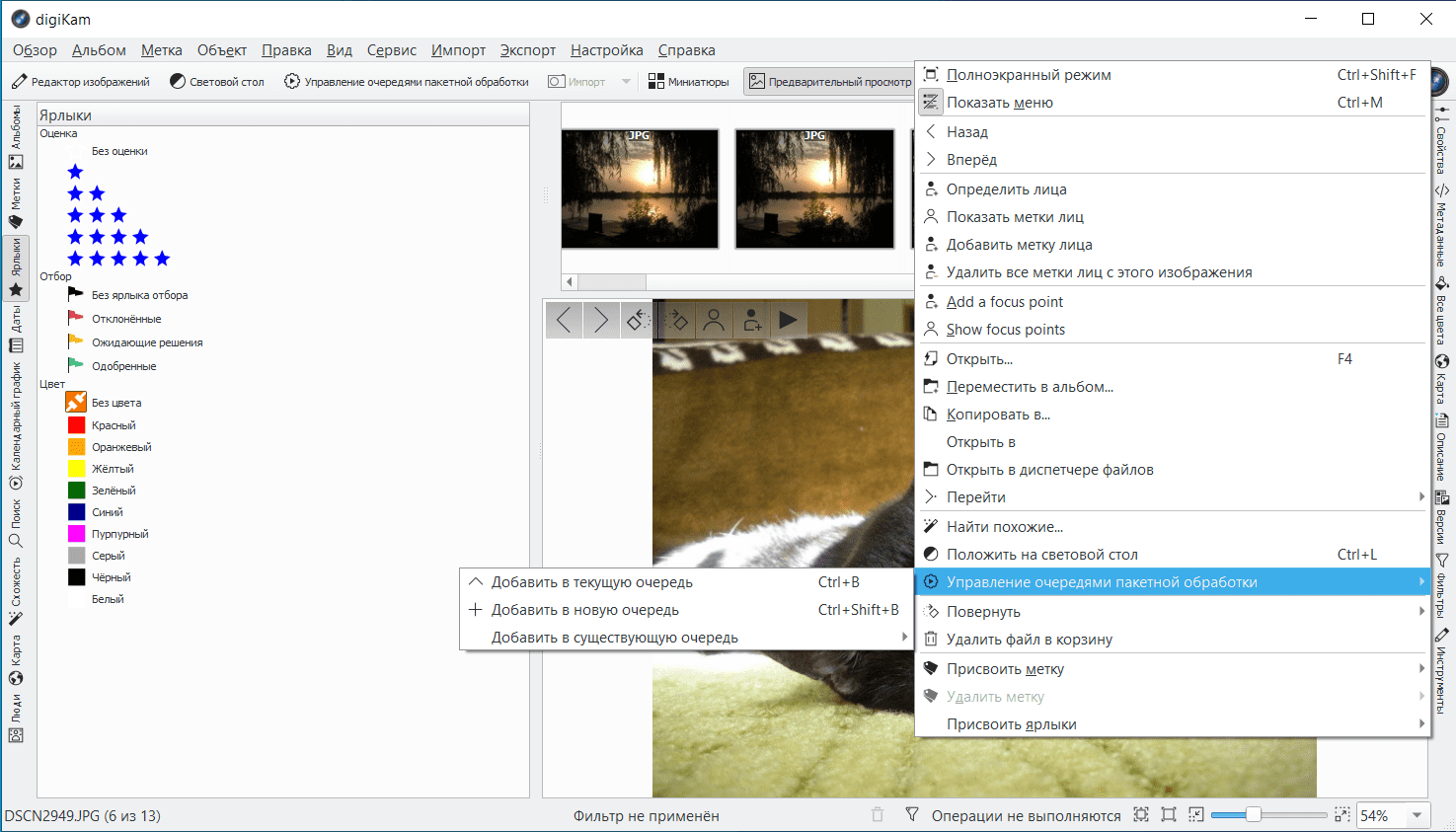
Task: Toggle 'Показать меню' in the context menu
Action: 1173,103
